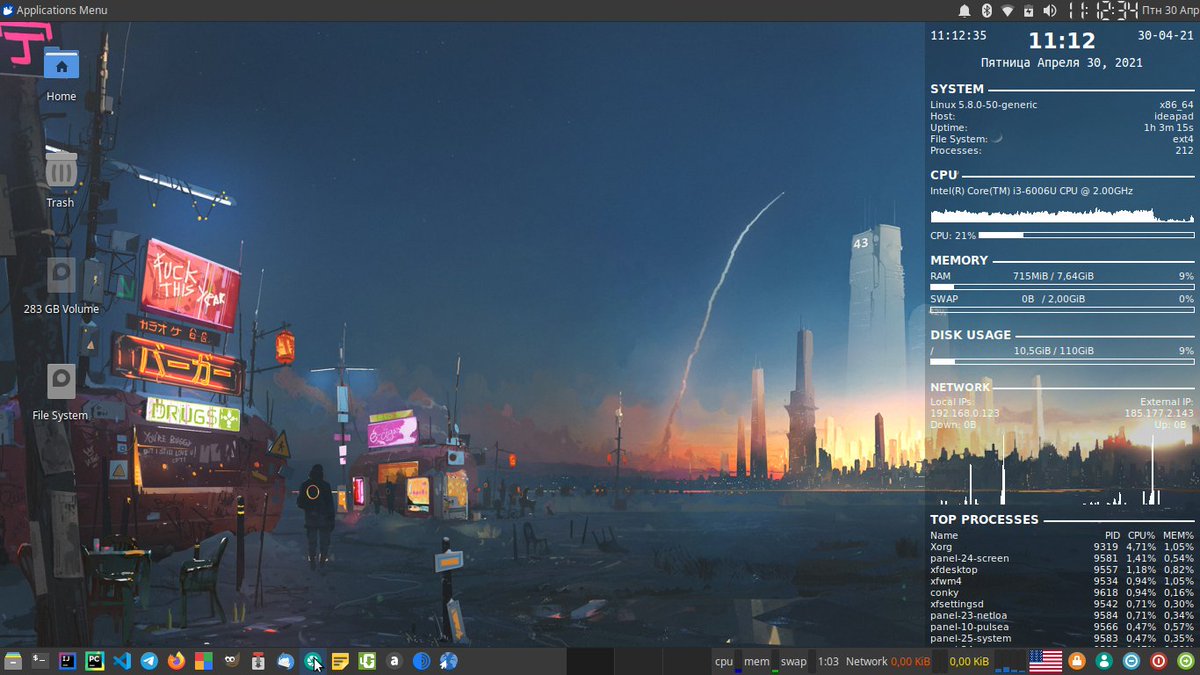Launch the yellow sticky notes app
Viewport: 1200px width, 675px height.
pos(340,661)
